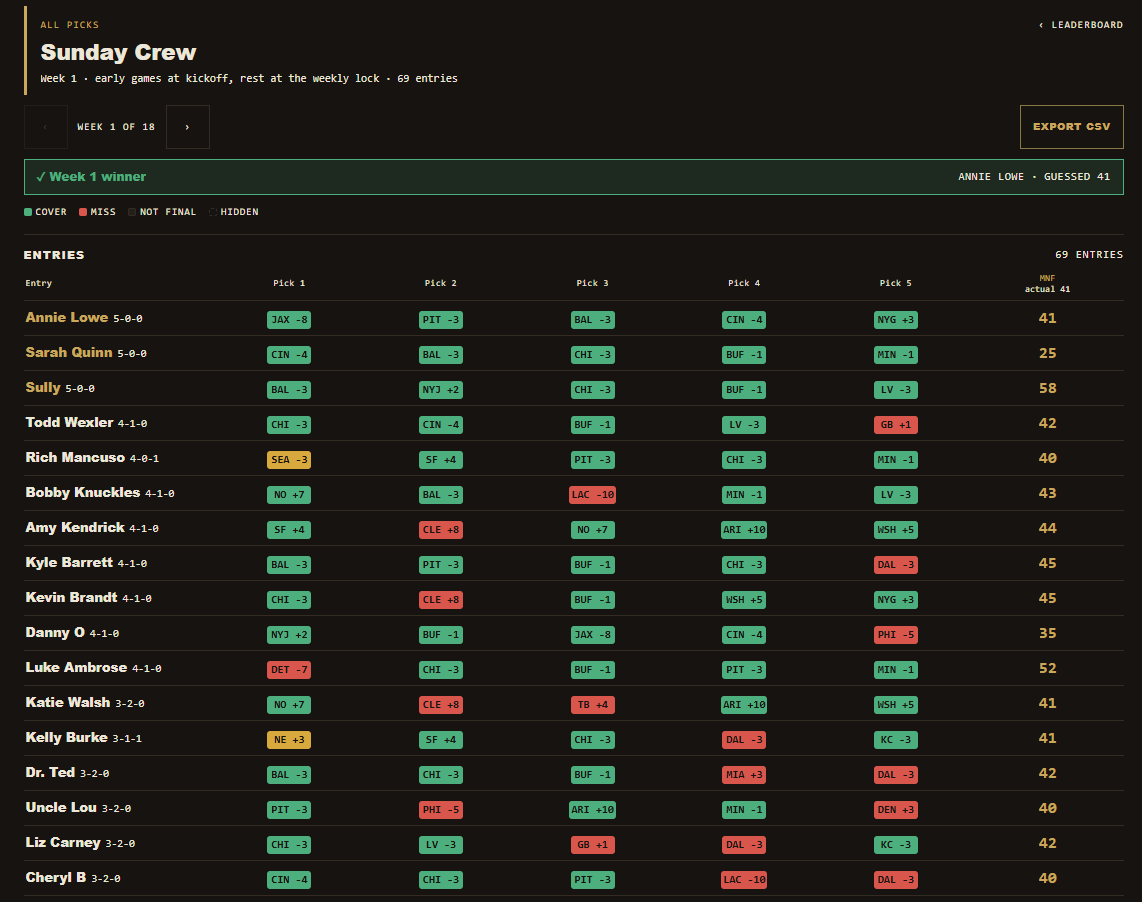Click Uncle Lou's DEN +3 pick
The image size is (1142, 902).
pyautogui.click(x=895, y=809)
